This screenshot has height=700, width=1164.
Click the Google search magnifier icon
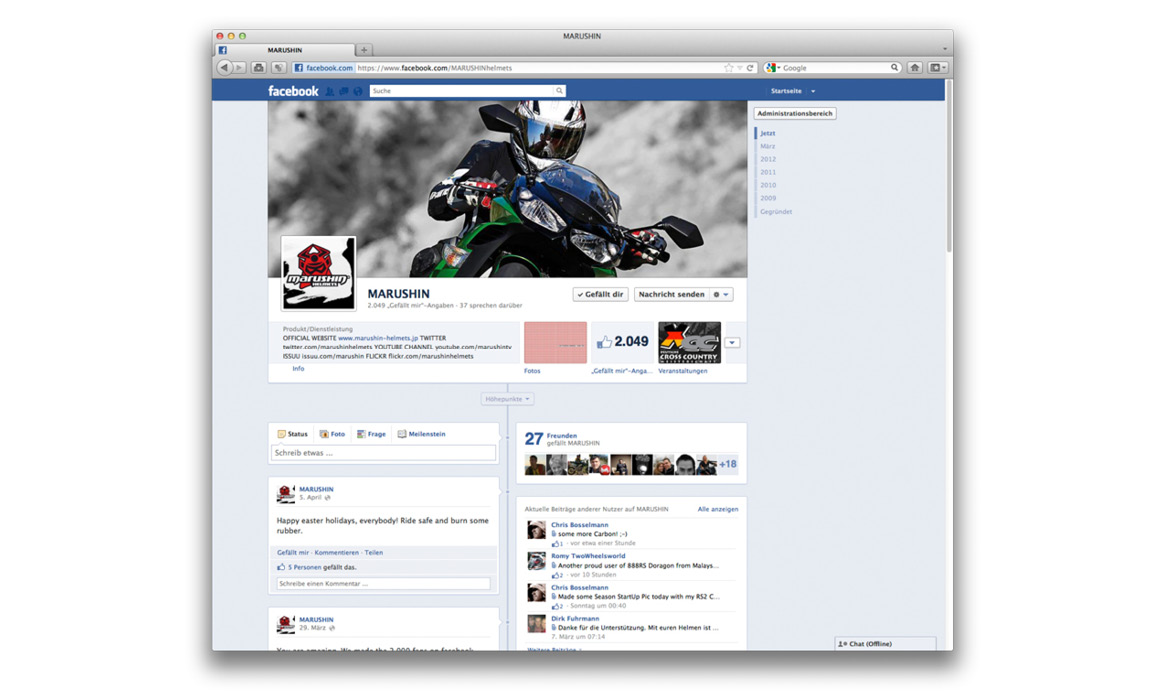[895, 68]
